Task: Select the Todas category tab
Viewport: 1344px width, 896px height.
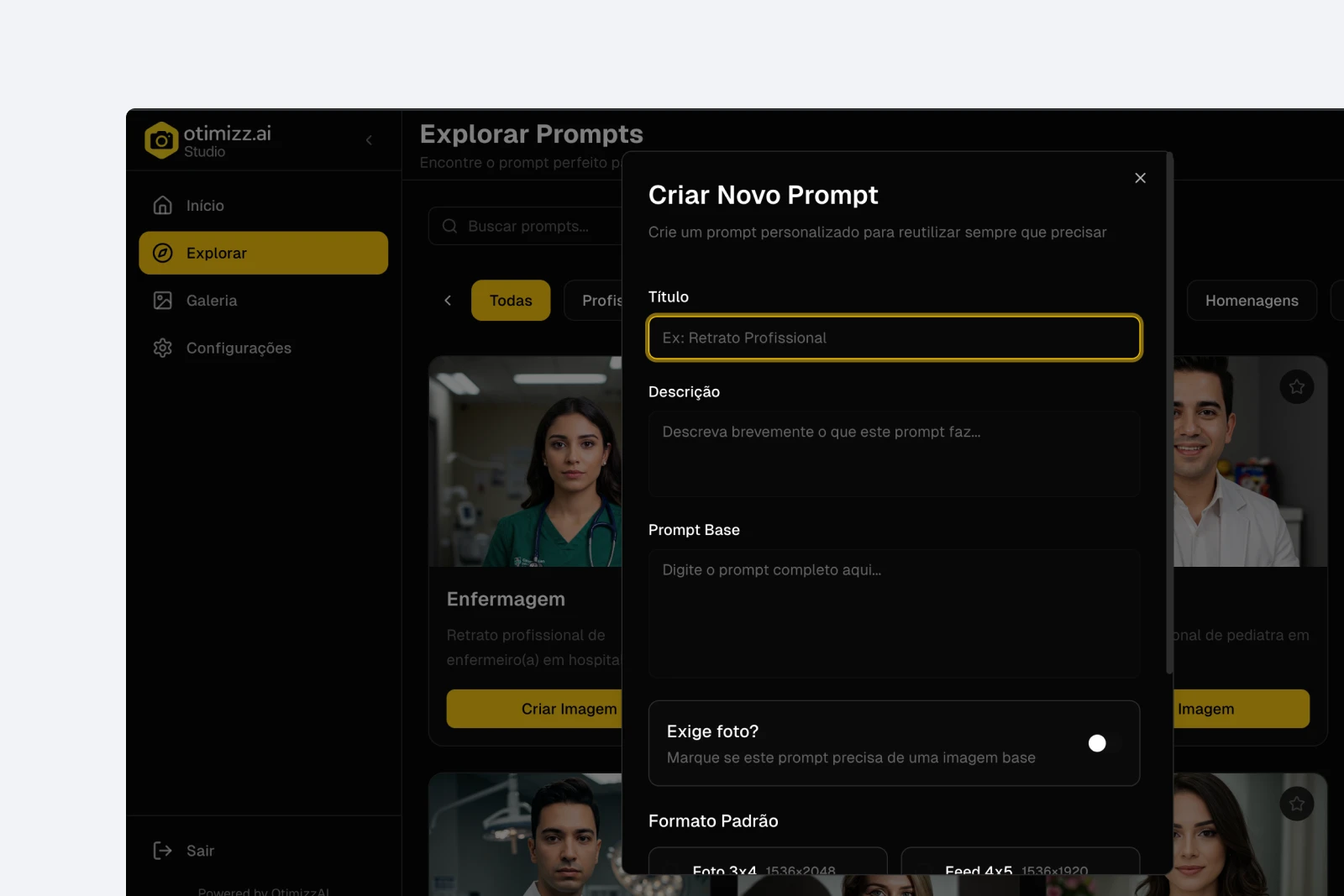Action: [511, 300]
